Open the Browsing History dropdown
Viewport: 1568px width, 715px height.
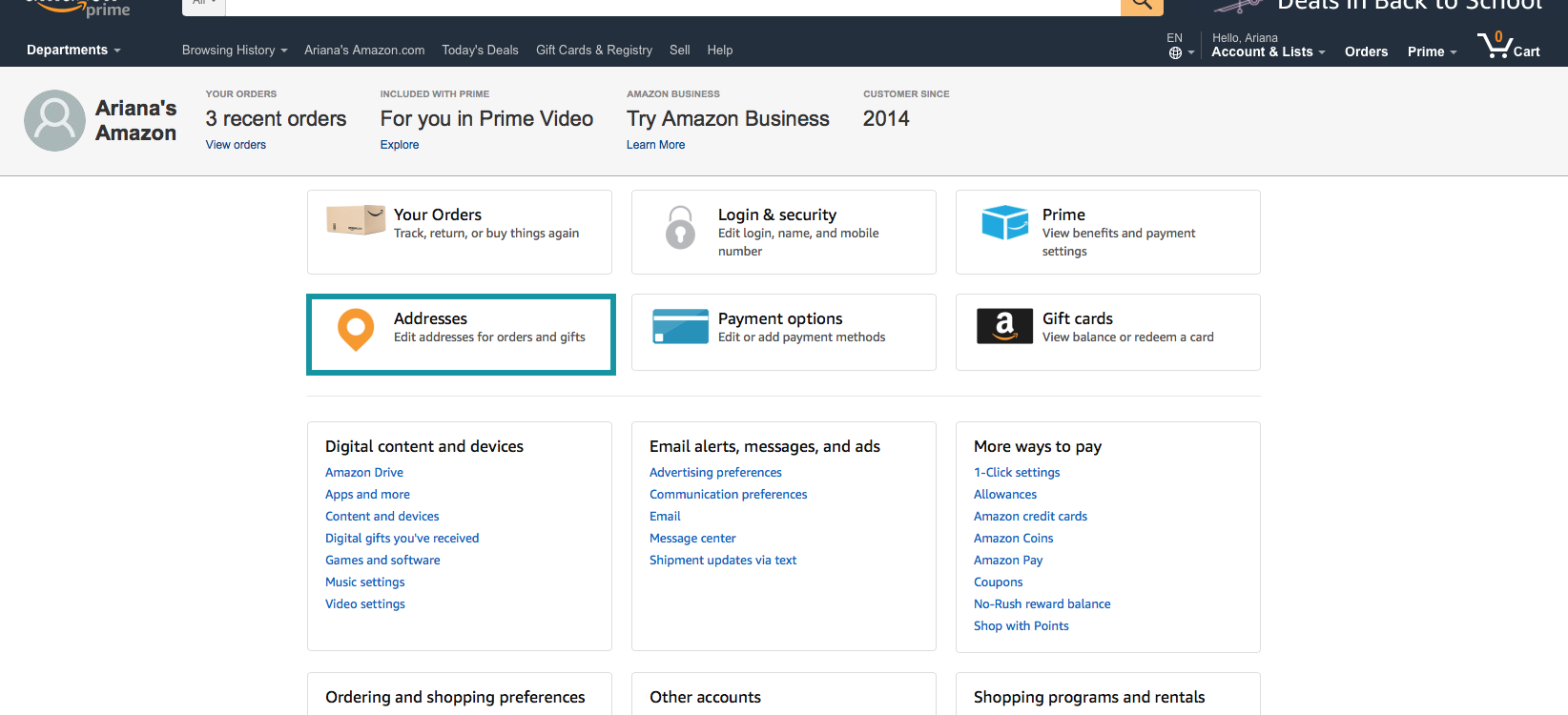pyautogui.click(x=235, y=50)
